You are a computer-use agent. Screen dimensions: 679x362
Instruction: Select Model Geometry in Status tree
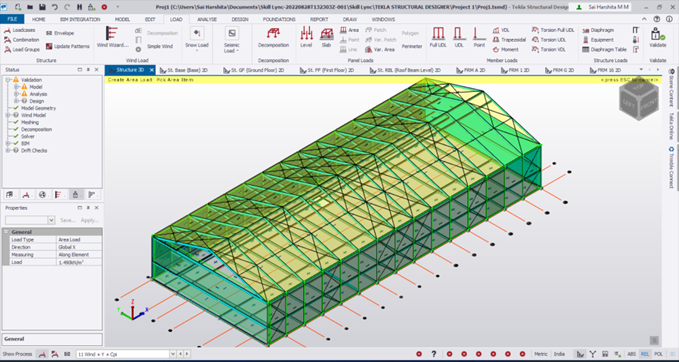39,108
